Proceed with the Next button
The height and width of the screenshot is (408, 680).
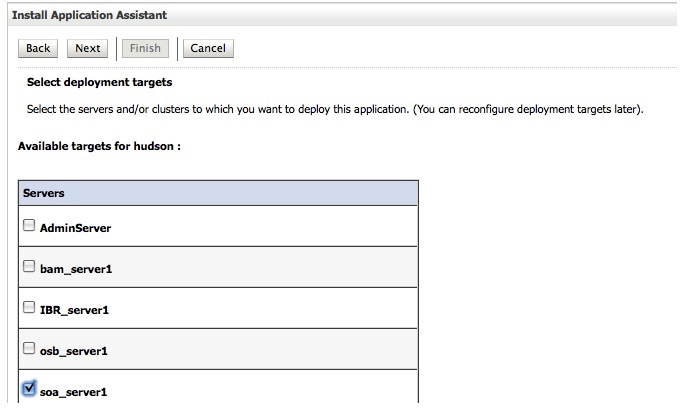coord(88,48)
